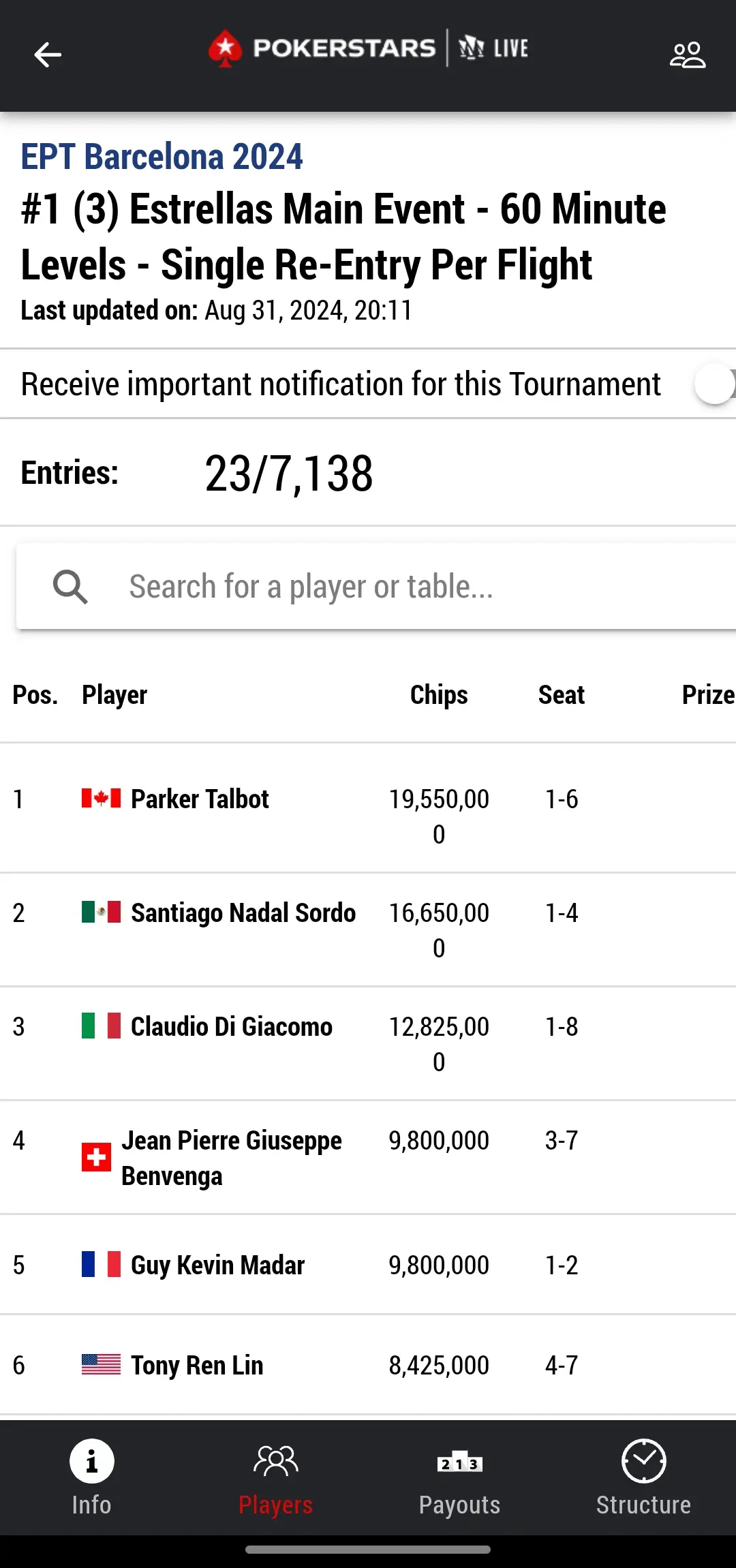
Task: Open the EPT Barcelona 2024 link
Action: point(162,157)
